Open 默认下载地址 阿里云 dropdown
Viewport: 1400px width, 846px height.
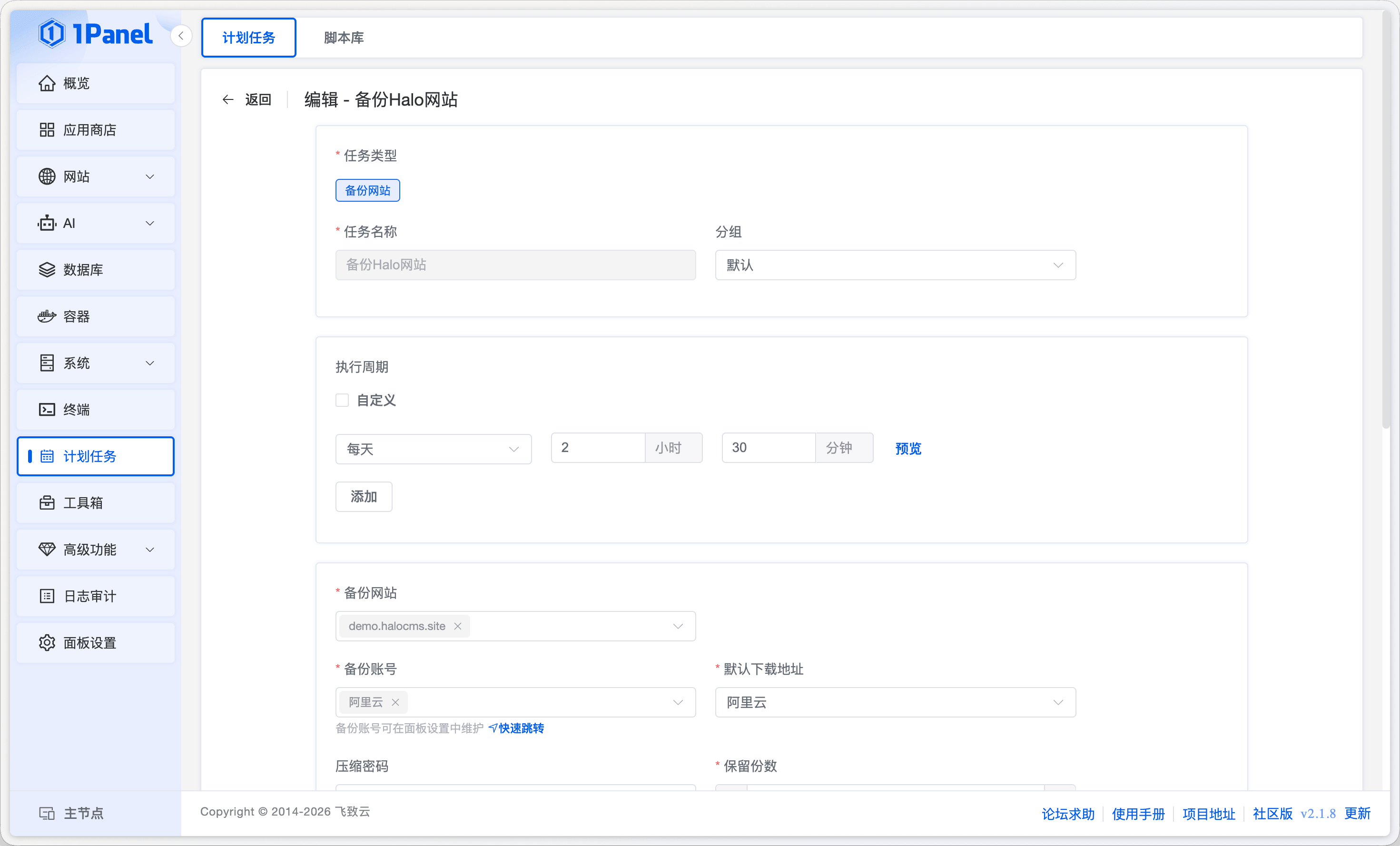click(895, 702)
